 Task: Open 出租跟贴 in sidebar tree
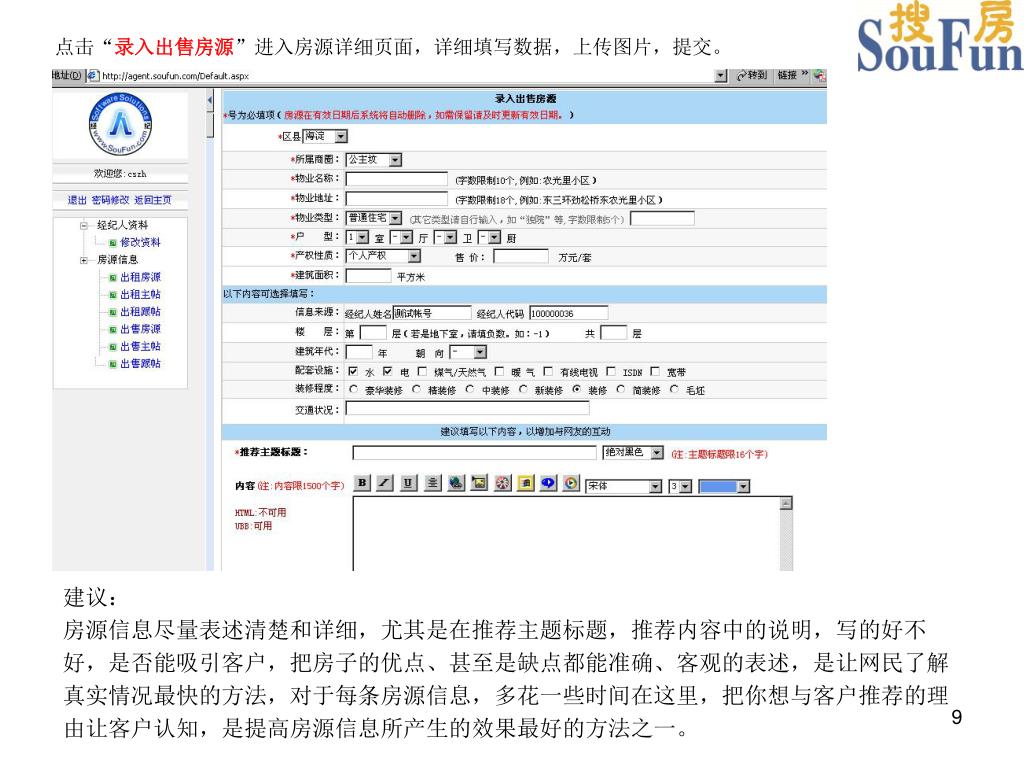(x=140, y=312)
